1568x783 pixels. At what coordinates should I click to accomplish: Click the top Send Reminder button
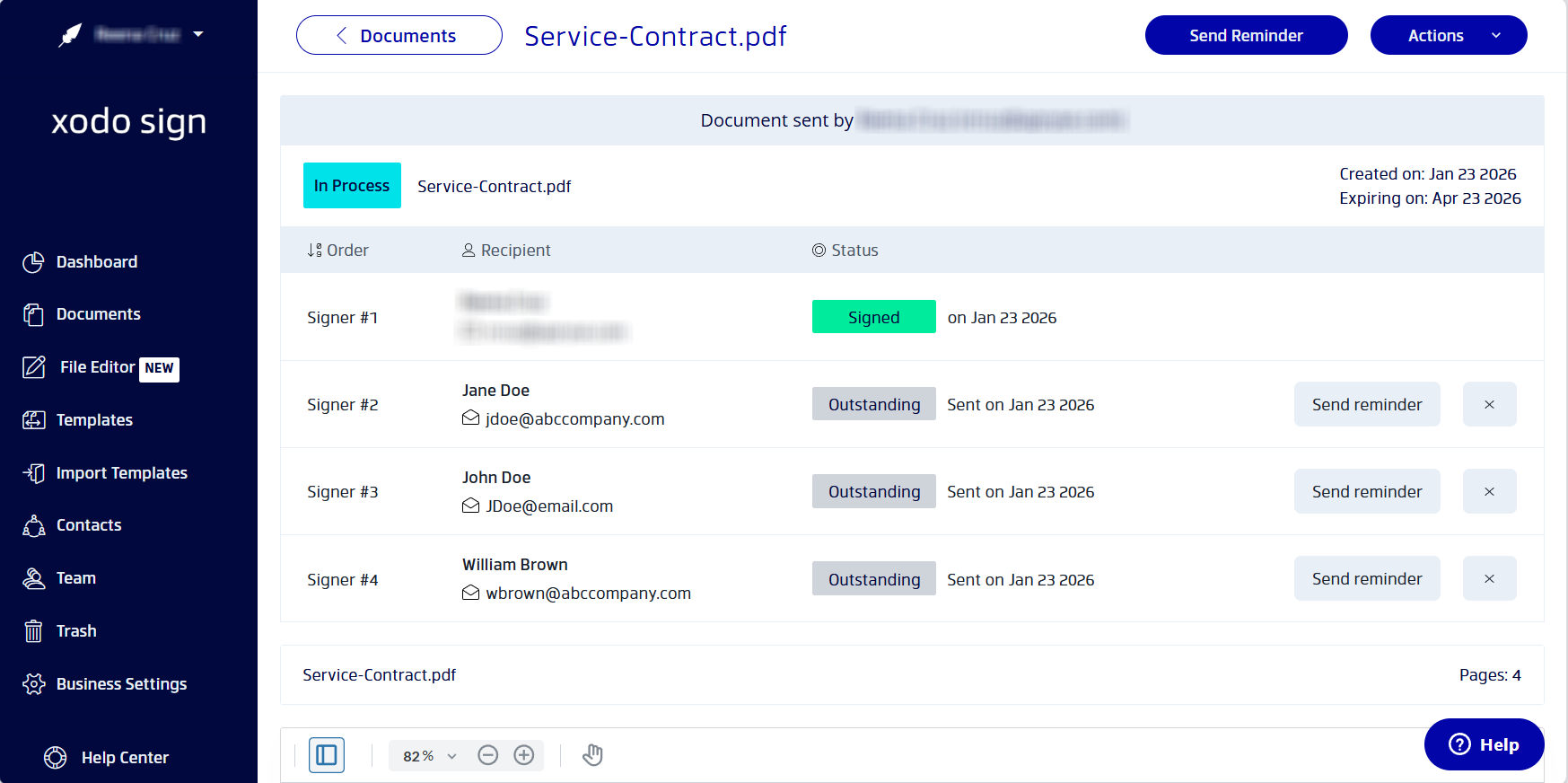pos(1247,35)
